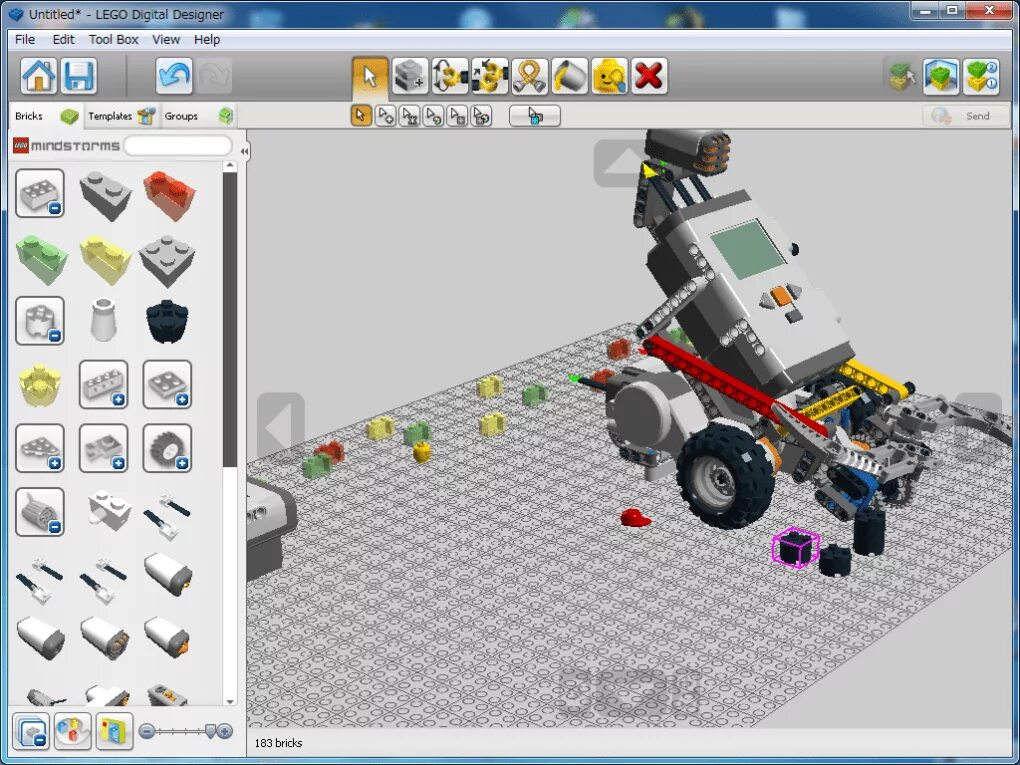Viewport: 1020px width, 765px height.
Task: Open the File menu
Action: coord(25,40)
